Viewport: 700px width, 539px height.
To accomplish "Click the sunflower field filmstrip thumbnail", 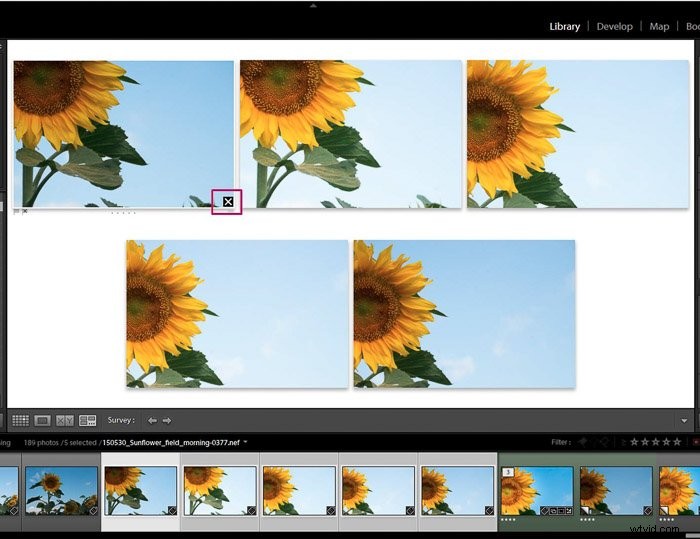I will point(62,491).
